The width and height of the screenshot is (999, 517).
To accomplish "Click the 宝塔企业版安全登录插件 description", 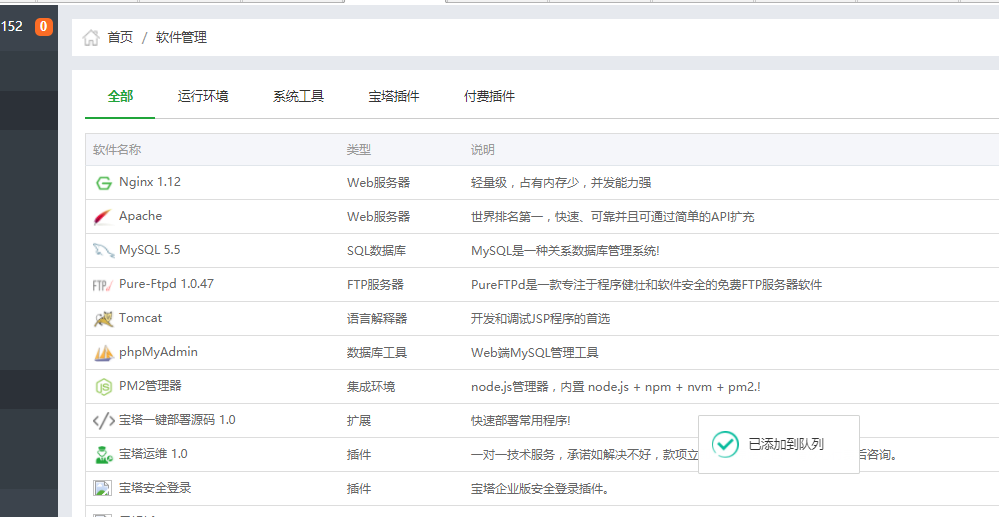I will 540,489.
